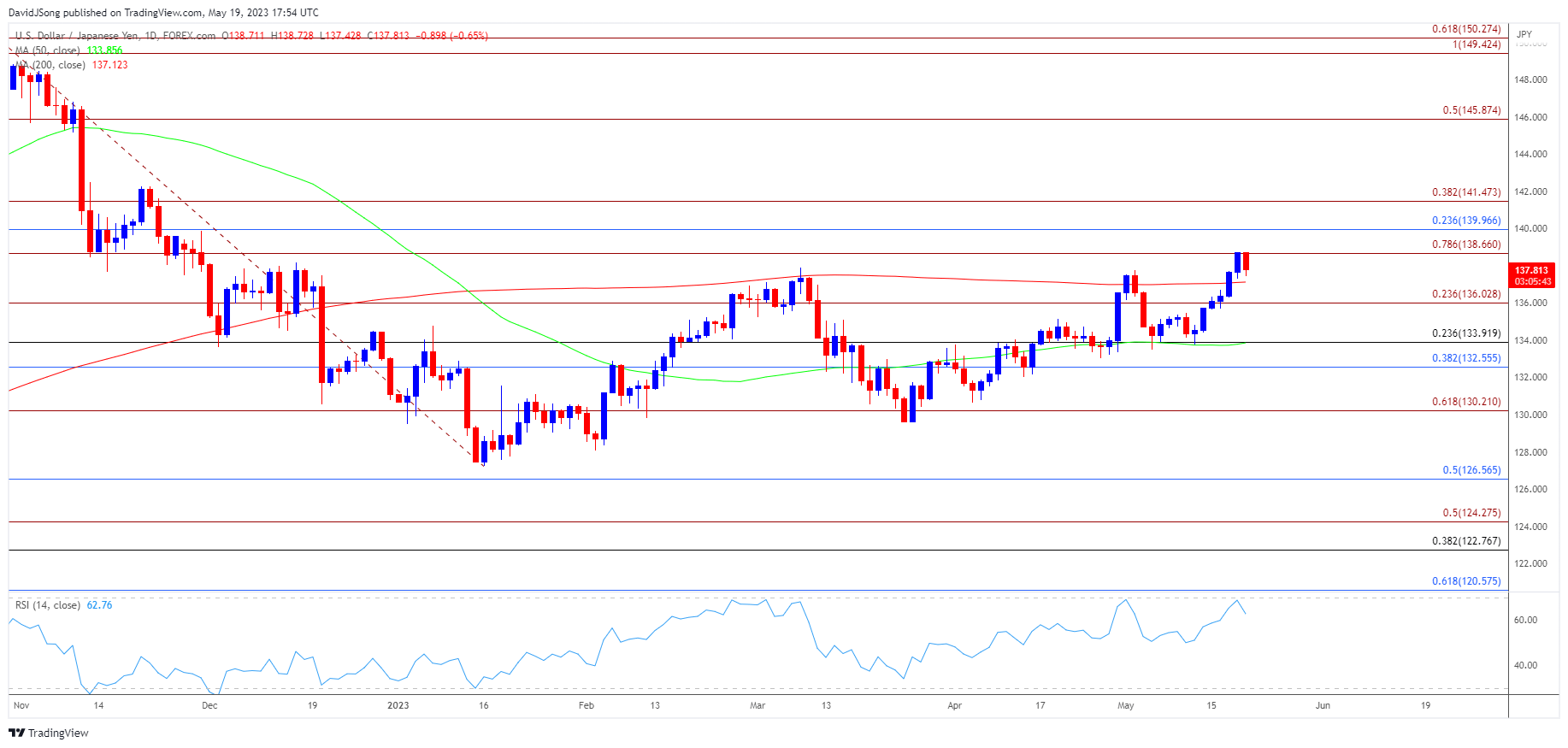Click the 14 date label after Nov
This screenshot has height=748, width=1568.
pyautogui.click(x=98, y=705)
